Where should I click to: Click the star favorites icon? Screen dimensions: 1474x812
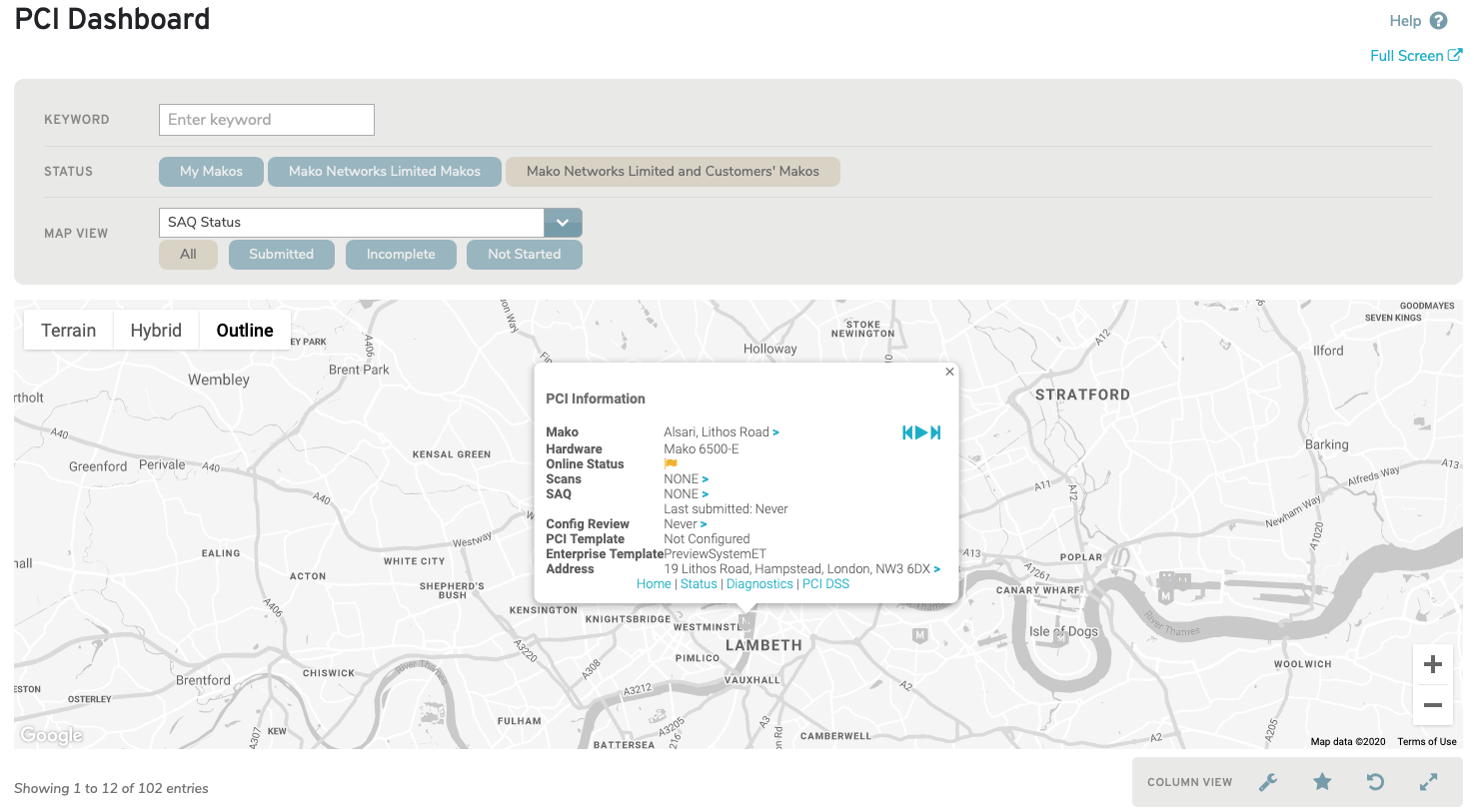1321,782
